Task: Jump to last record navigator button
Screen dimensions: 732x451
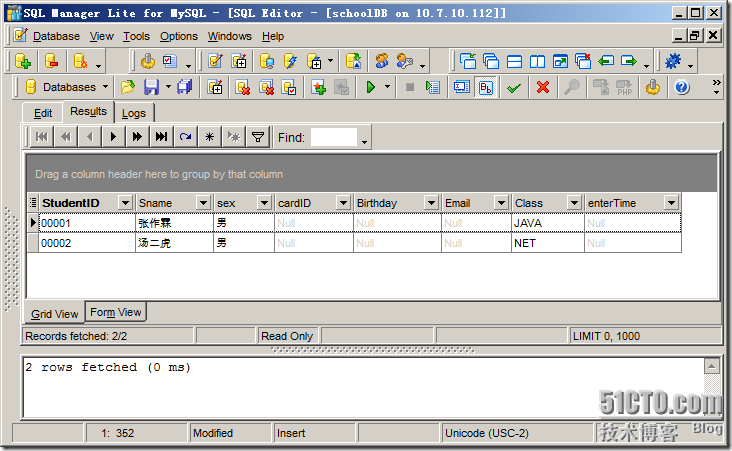Action: (161, 137)
